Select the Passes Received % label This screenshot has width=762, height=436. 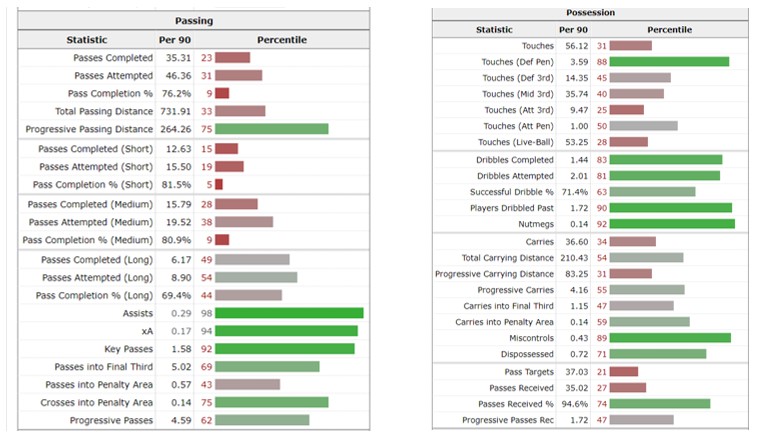516,404
